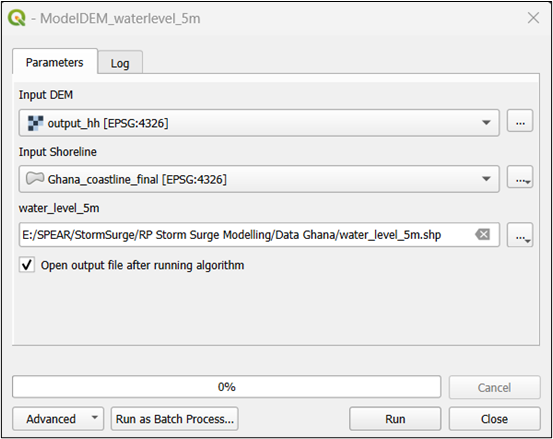
Task: Click the 0% progress bar
Action: [226, 387]
